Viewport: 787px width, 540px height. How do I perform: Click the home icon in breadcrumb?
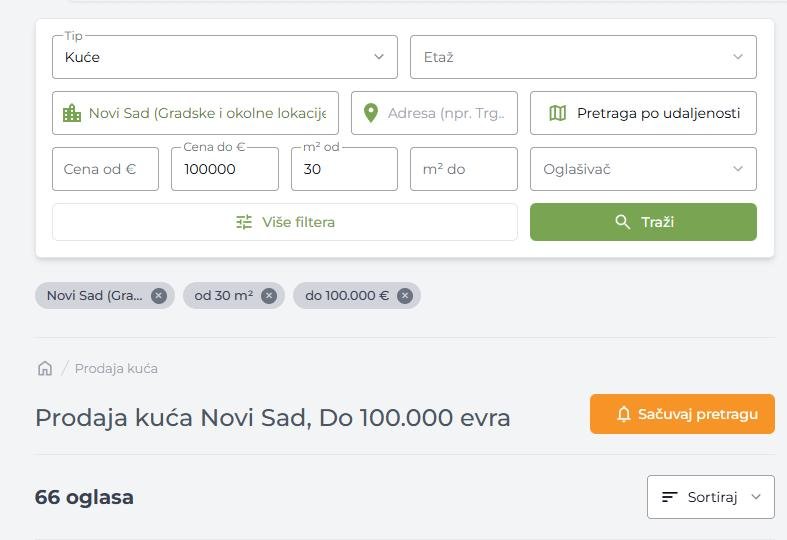tap(44, 368)
